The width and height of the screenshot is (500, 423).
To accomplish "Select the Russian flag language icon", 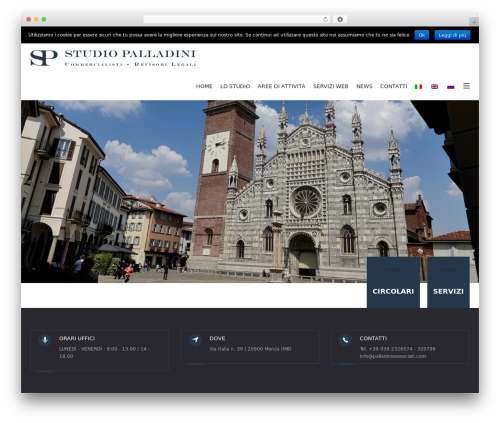I will [x=451, y=87].
